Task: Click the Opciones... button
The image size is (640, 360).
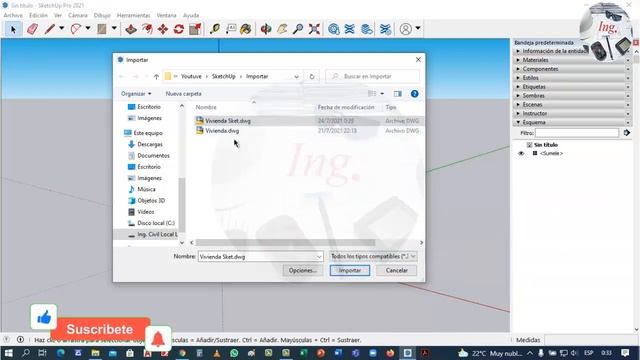Action: pos(303,271)
